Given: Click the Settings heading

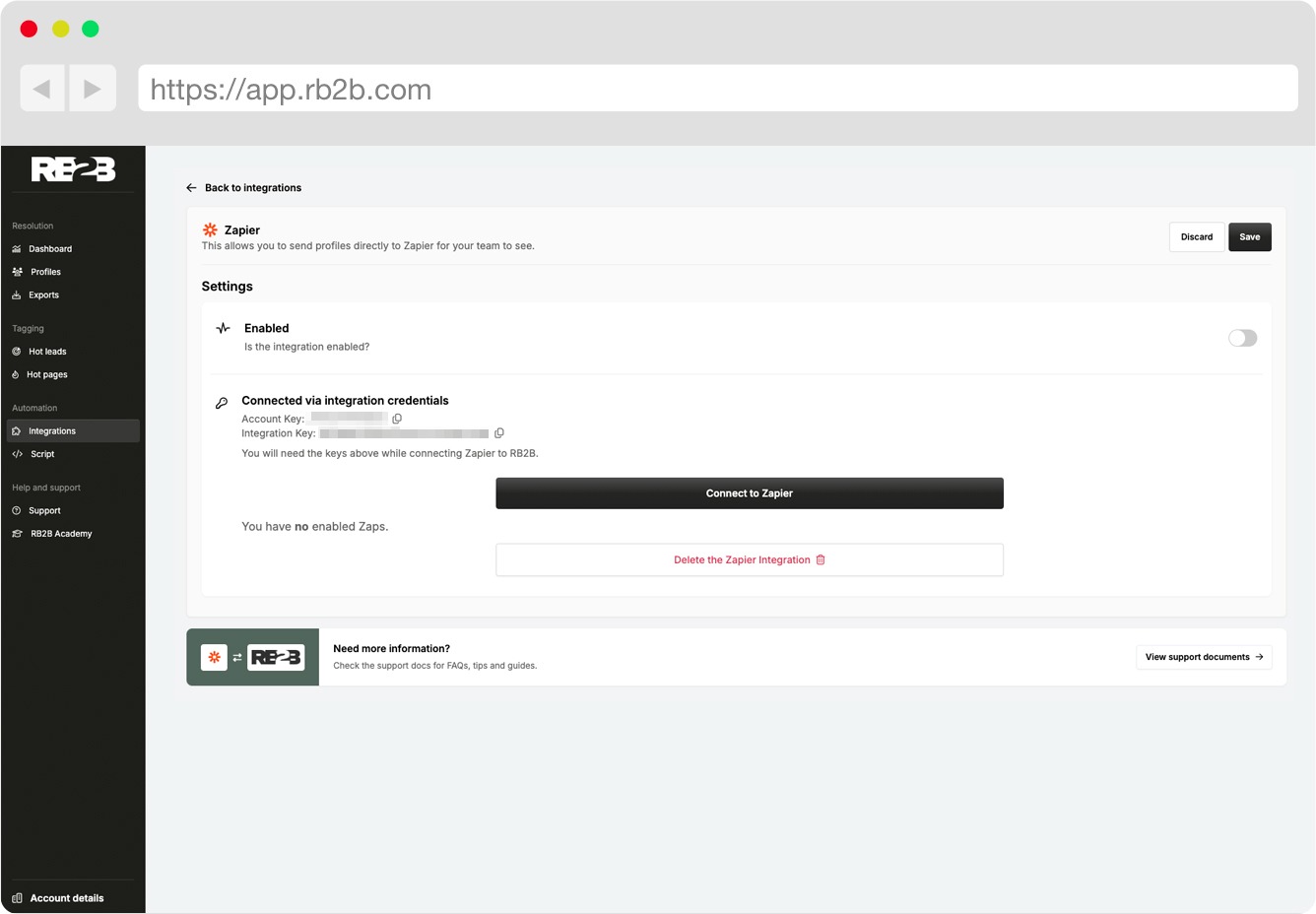Looking at the screenshot, I should tap(228, 287).
